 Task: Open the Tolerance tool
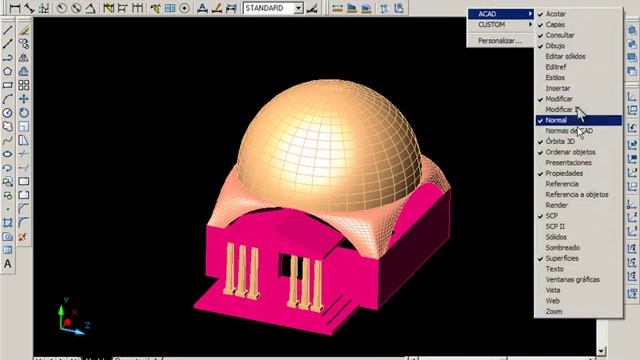pyautogui.click(x=170, y=8)
